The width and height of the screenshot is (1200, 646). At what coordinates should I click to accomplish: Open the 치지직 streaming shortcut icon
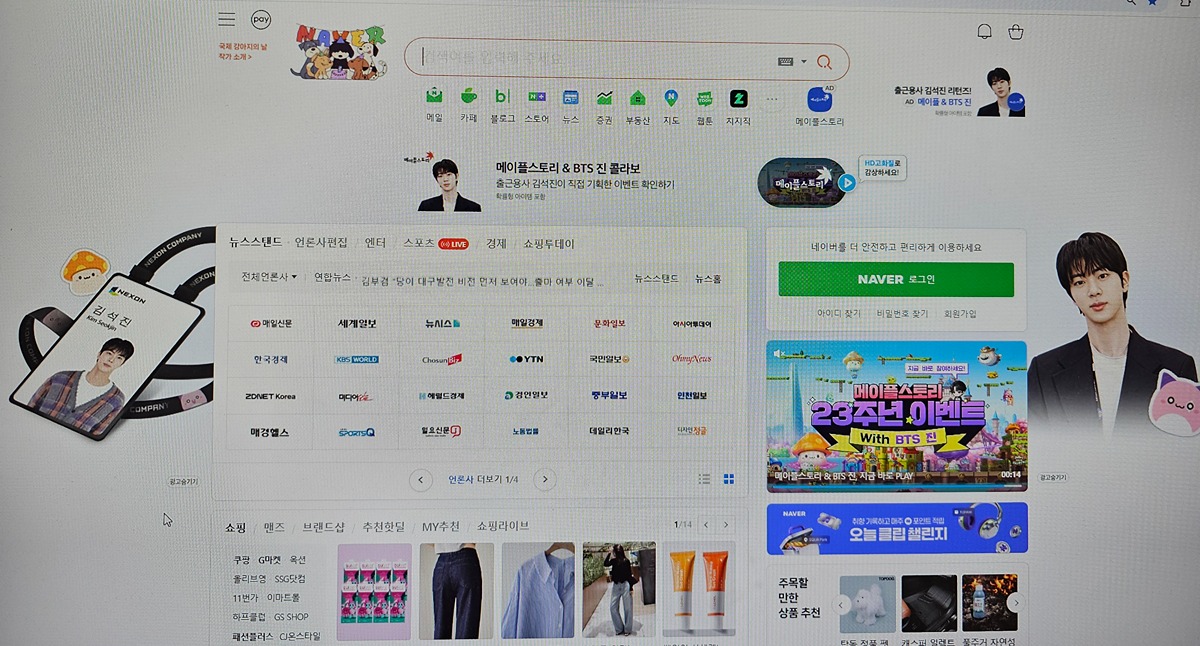tap(738, 98)
